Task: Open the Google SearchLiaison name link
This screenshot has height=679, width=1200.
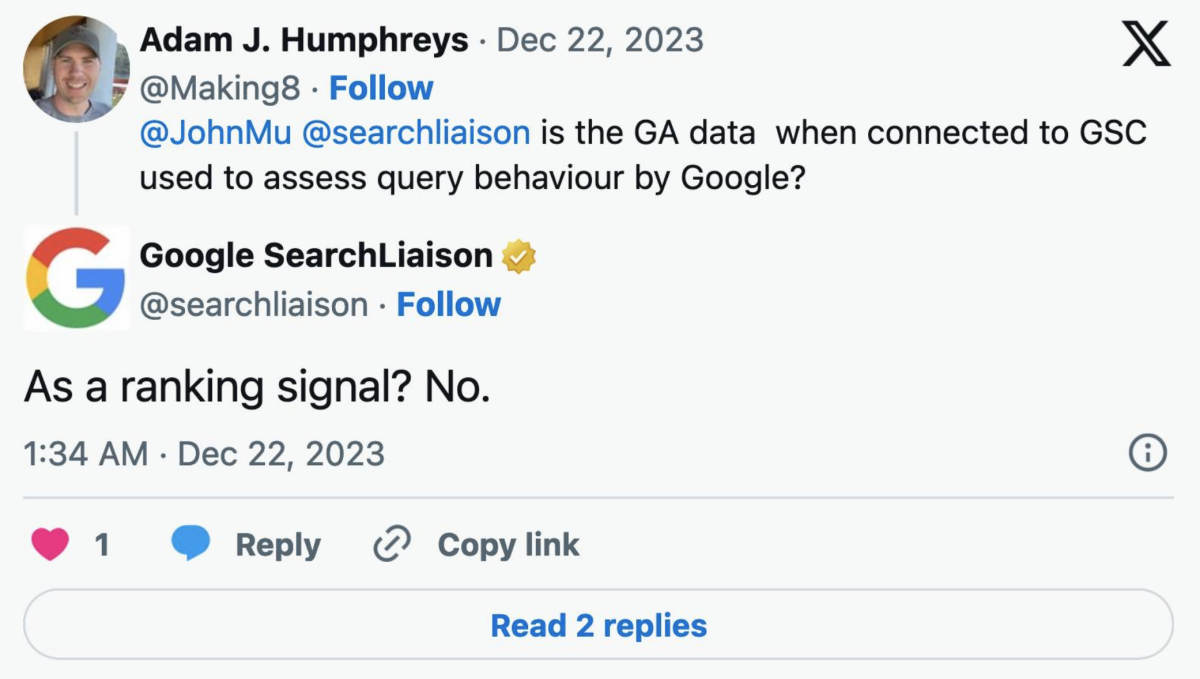Action: (x=316, y=256)
